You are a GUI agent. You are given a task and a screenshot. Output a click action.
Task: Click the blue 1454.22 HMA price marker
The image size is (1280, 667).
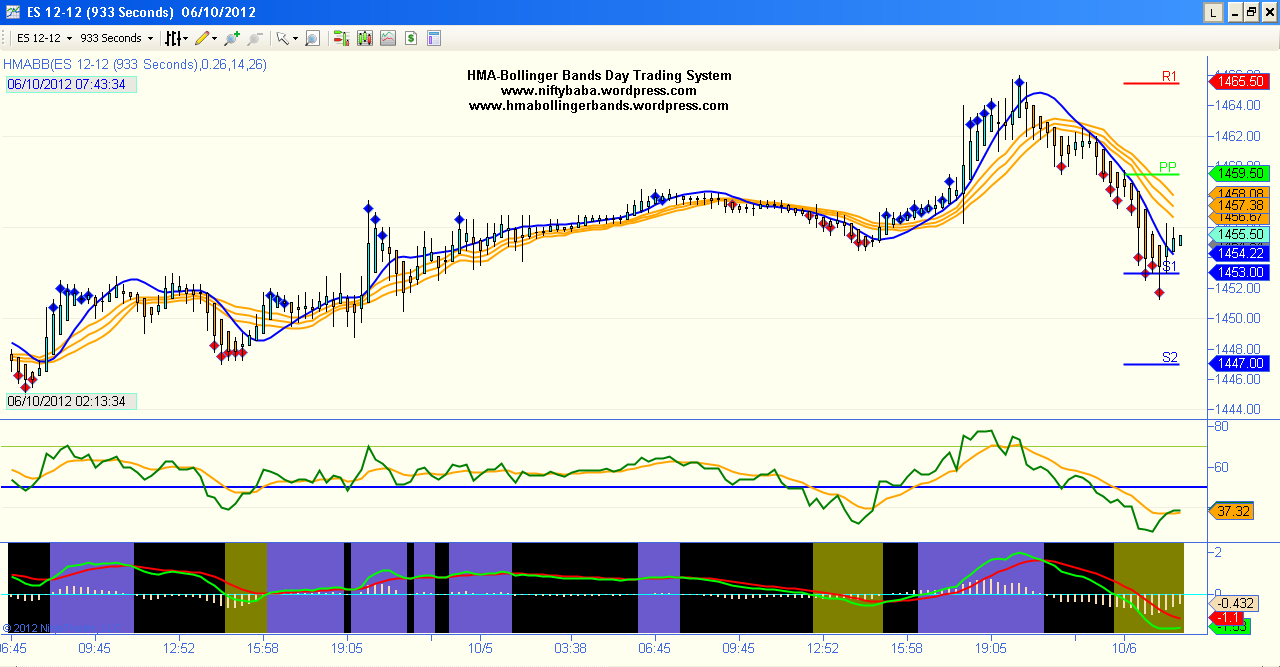1240,254
